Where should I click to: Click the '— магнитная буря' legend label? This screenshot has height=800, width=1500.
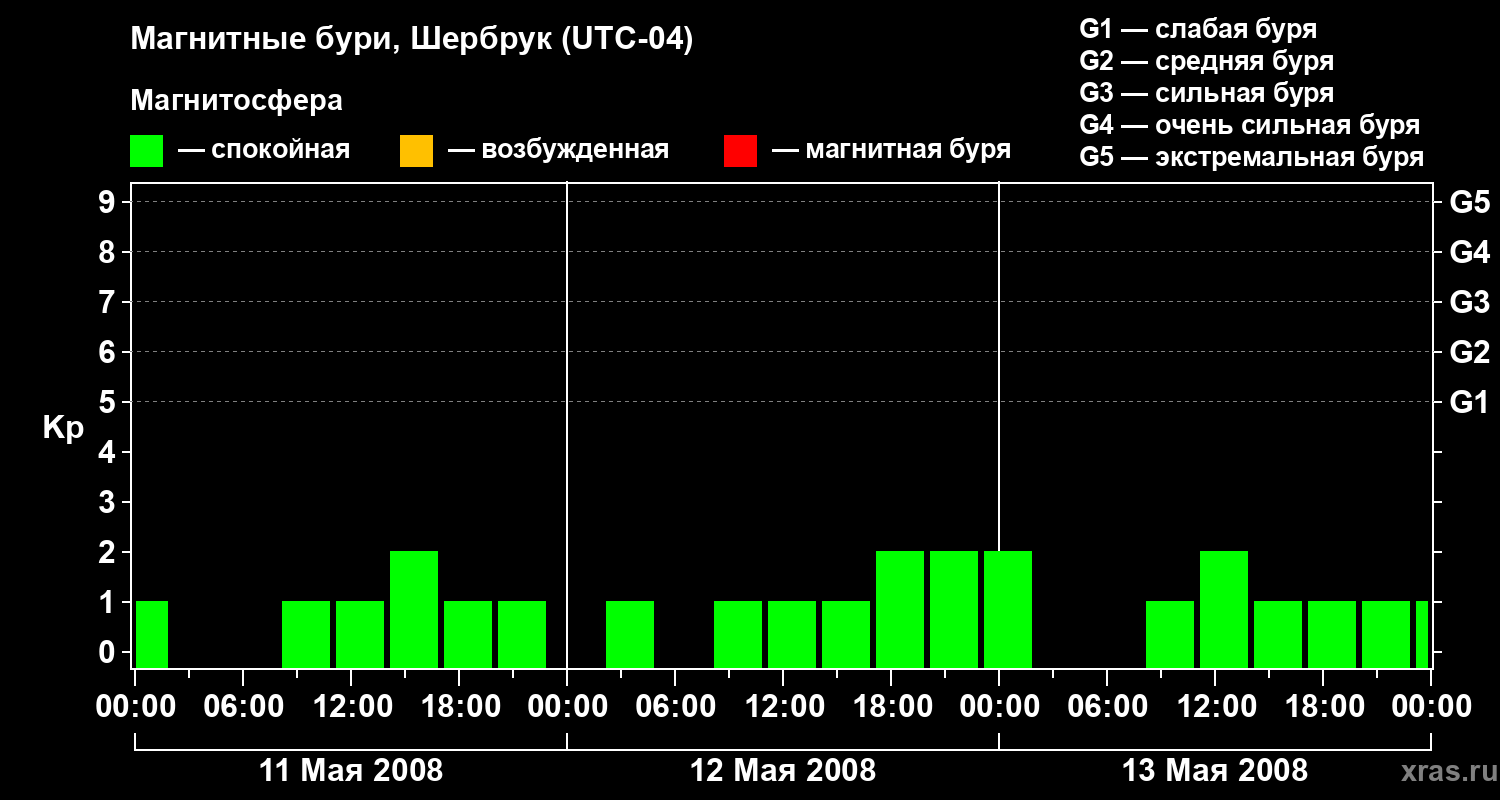coord(891,150)
